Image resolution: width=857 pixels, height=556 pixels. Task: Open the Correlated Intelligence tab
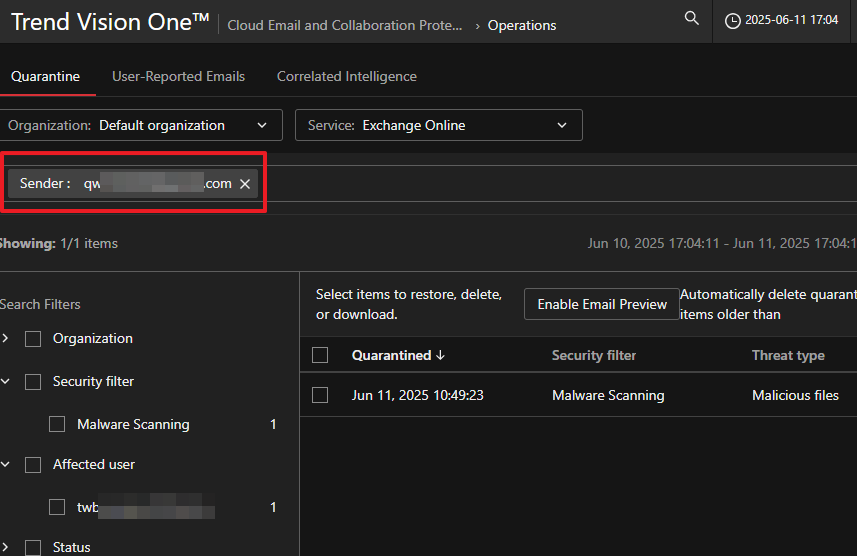pyautogui.click(x=347, y=76)
